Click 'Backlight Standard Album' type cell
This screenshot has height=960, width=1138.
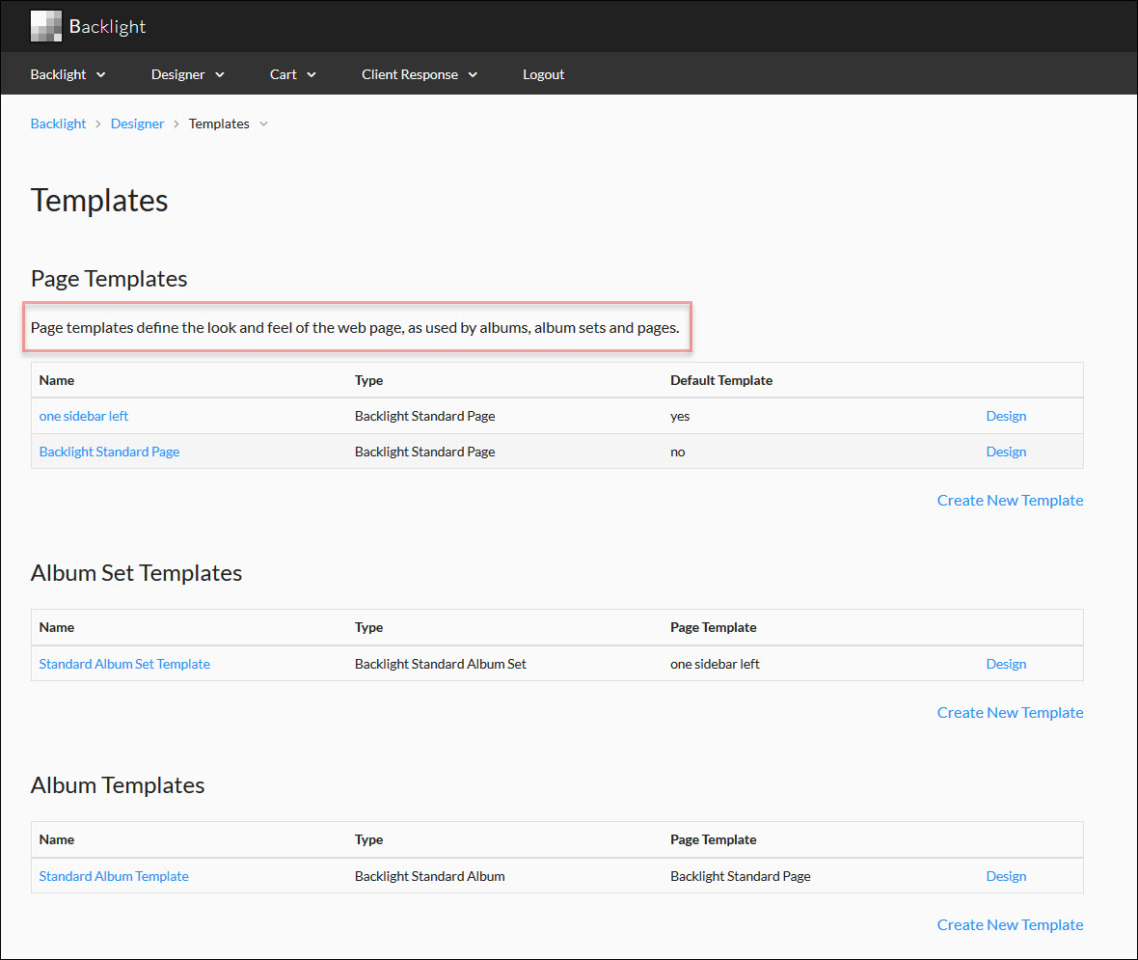click(x=430, y=876)
